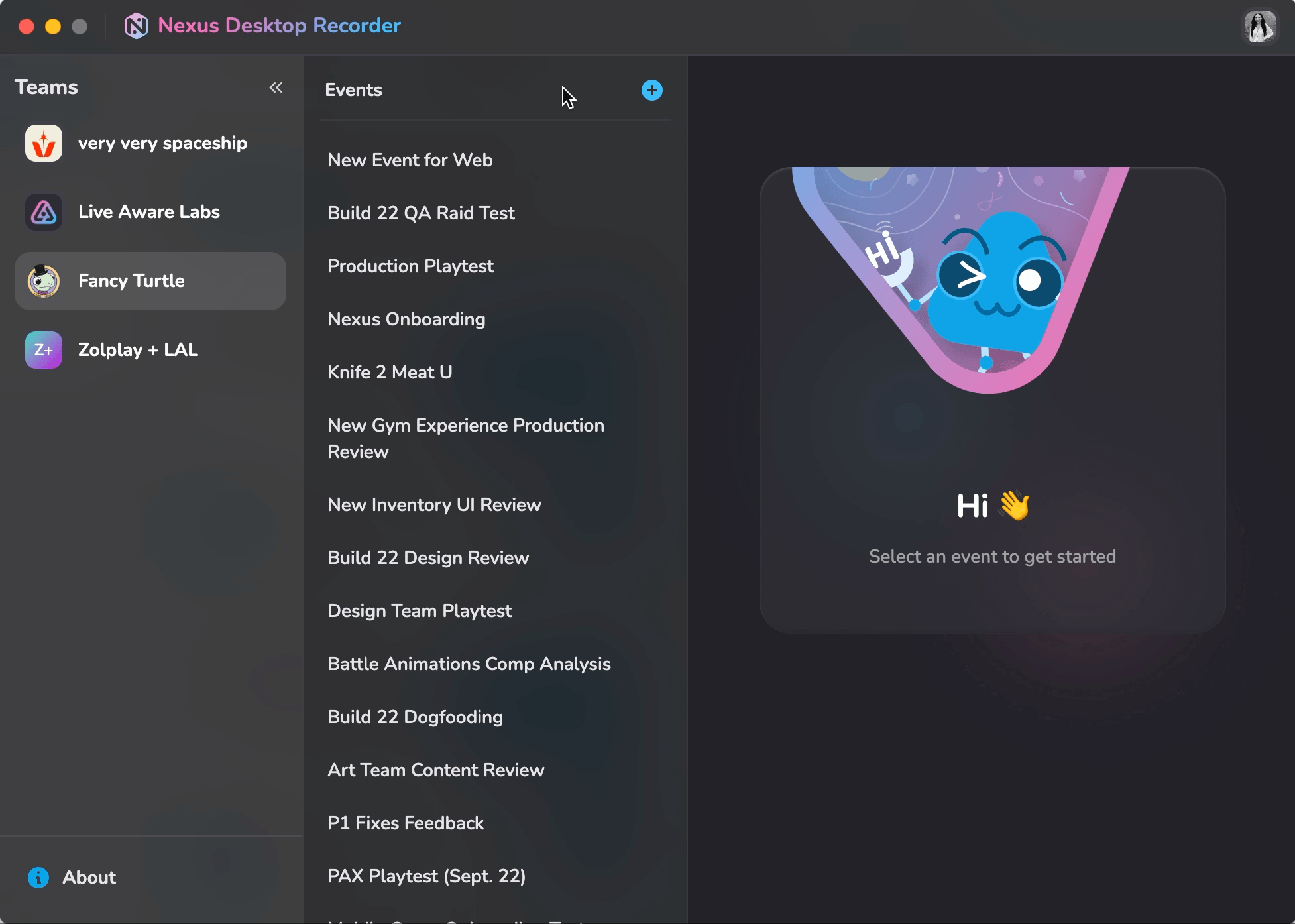Click the Live Aware Labs team icon
Image resolution: width=1295 pixels, height=924 pixels.
[x=44, y=212]
